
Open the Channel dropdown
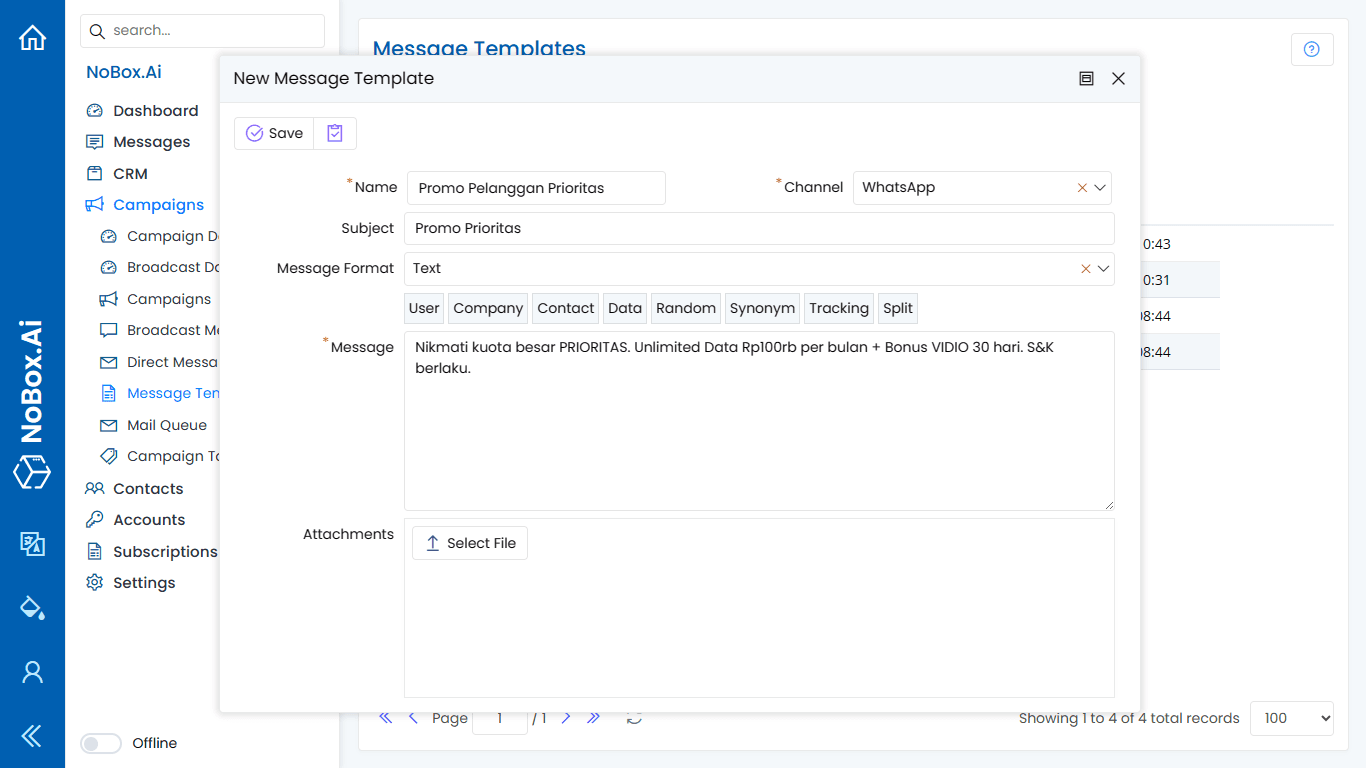(x=1100, y=187)
